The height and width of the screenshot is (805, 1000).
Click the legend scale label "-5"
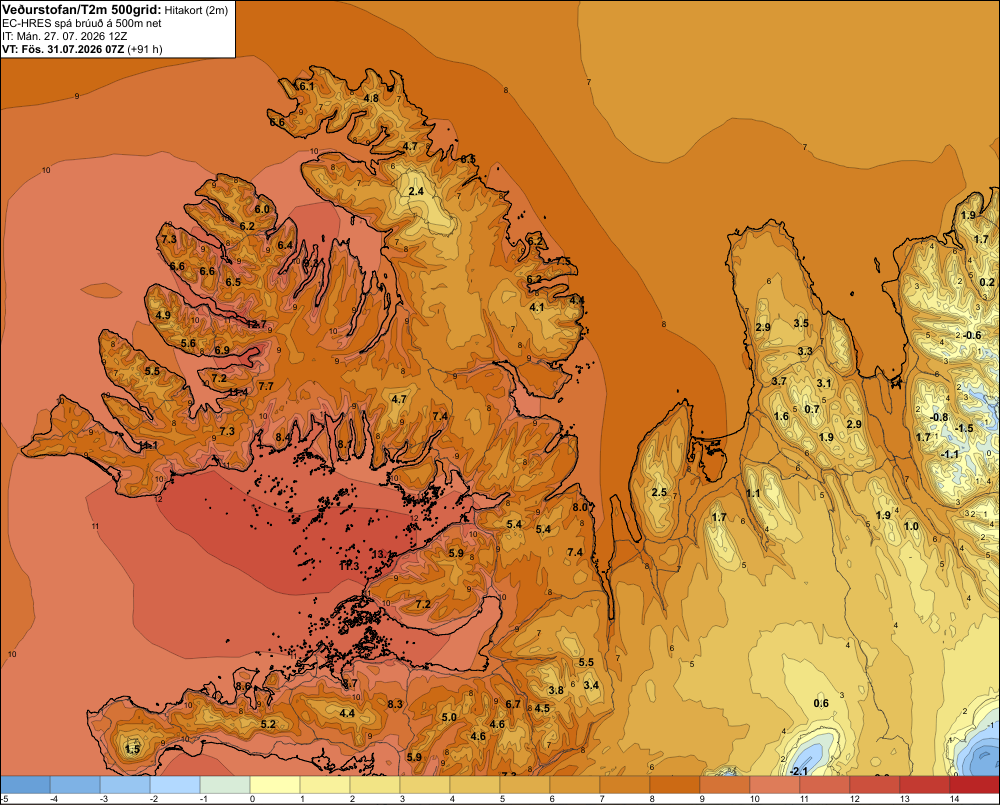[4, 799]
